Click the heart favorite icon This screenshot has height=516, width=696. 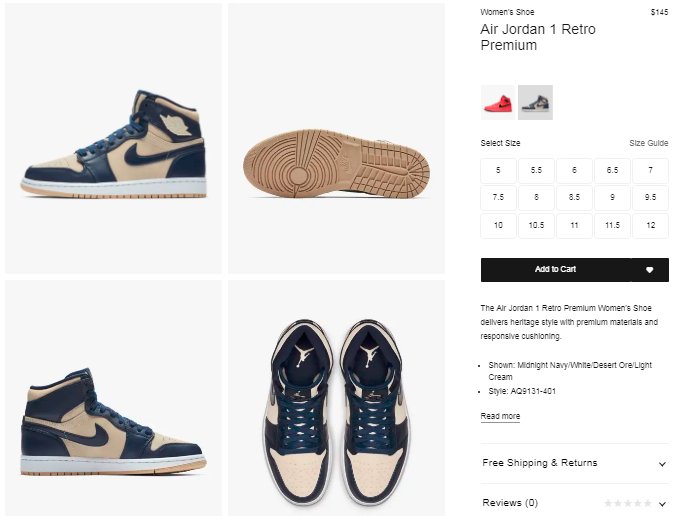tap(649, 270)
